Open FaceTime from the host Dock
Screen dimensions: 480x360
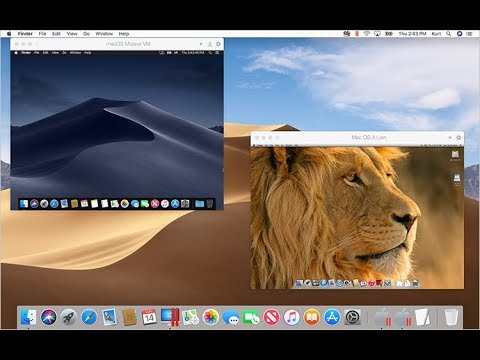(251, 317)
